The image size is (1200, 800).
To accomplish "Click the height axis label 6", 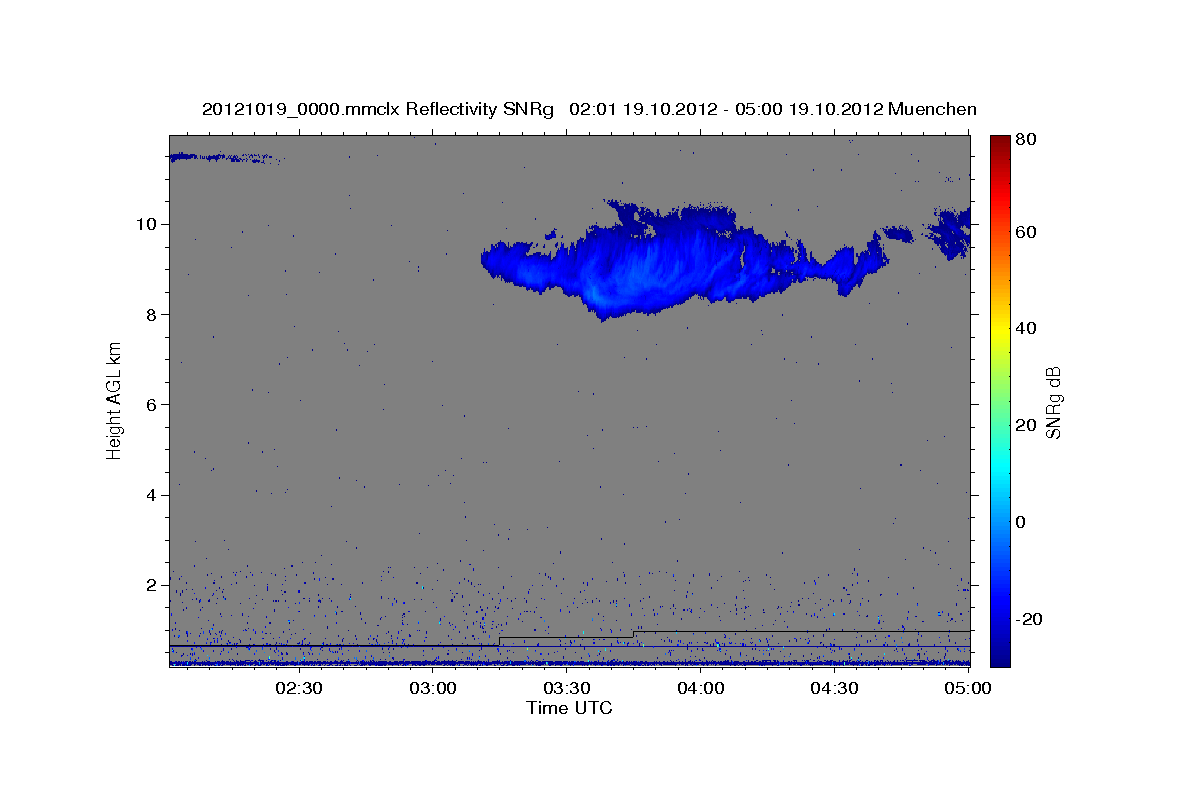I will [153, 404].
